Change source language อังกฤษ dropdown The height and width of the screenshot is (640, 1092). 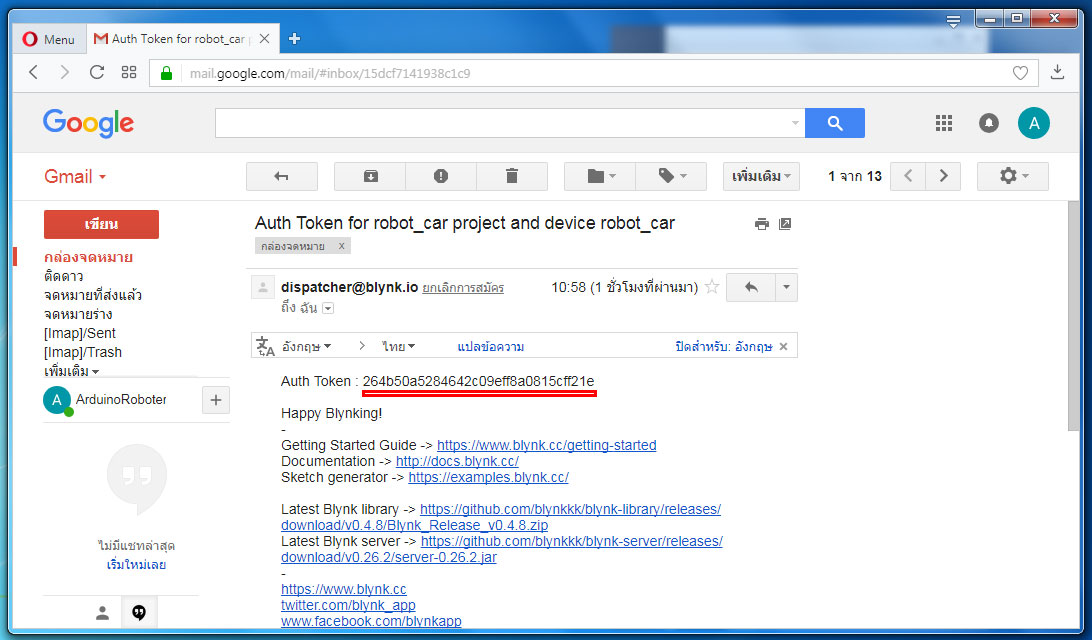306,346
